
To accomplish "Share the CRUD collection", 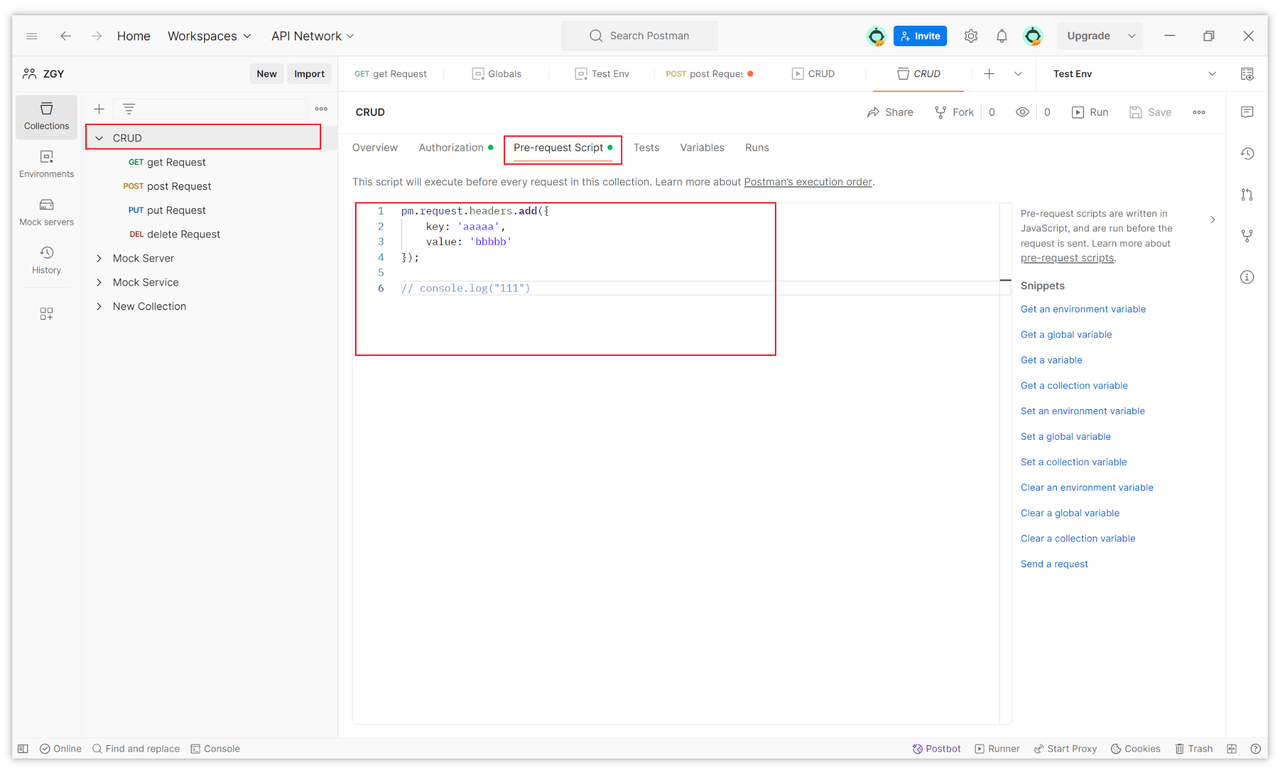I will pyautogui.click(x=890, y=112).
